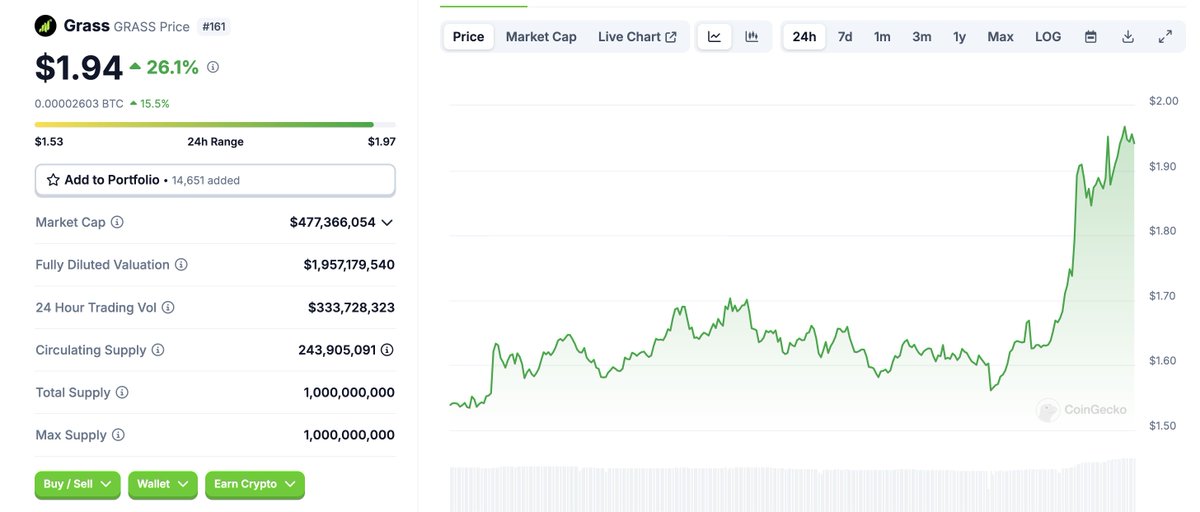Expand chart to fullscreen icon
1200x512 pixels.
(1165, 37)
